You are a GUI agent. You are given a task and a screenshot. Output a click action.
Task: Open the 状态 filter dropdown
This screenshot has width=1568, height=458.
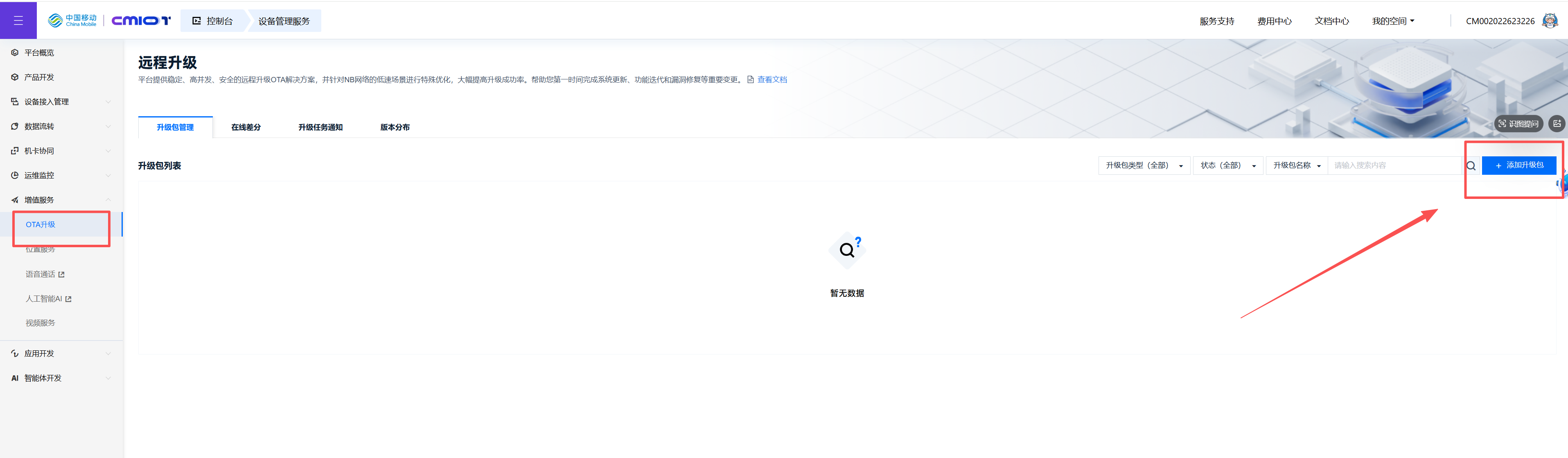tap(1227, 166)
